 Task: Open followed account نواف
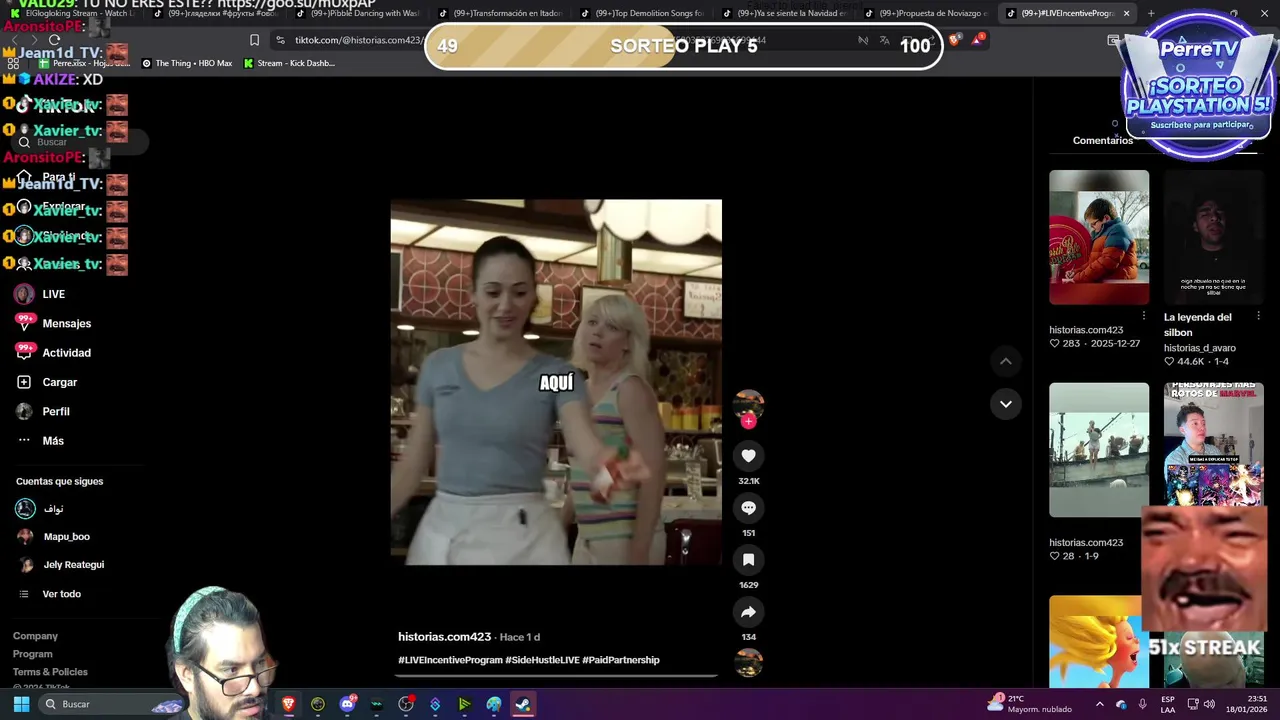(x=53, y=509)
